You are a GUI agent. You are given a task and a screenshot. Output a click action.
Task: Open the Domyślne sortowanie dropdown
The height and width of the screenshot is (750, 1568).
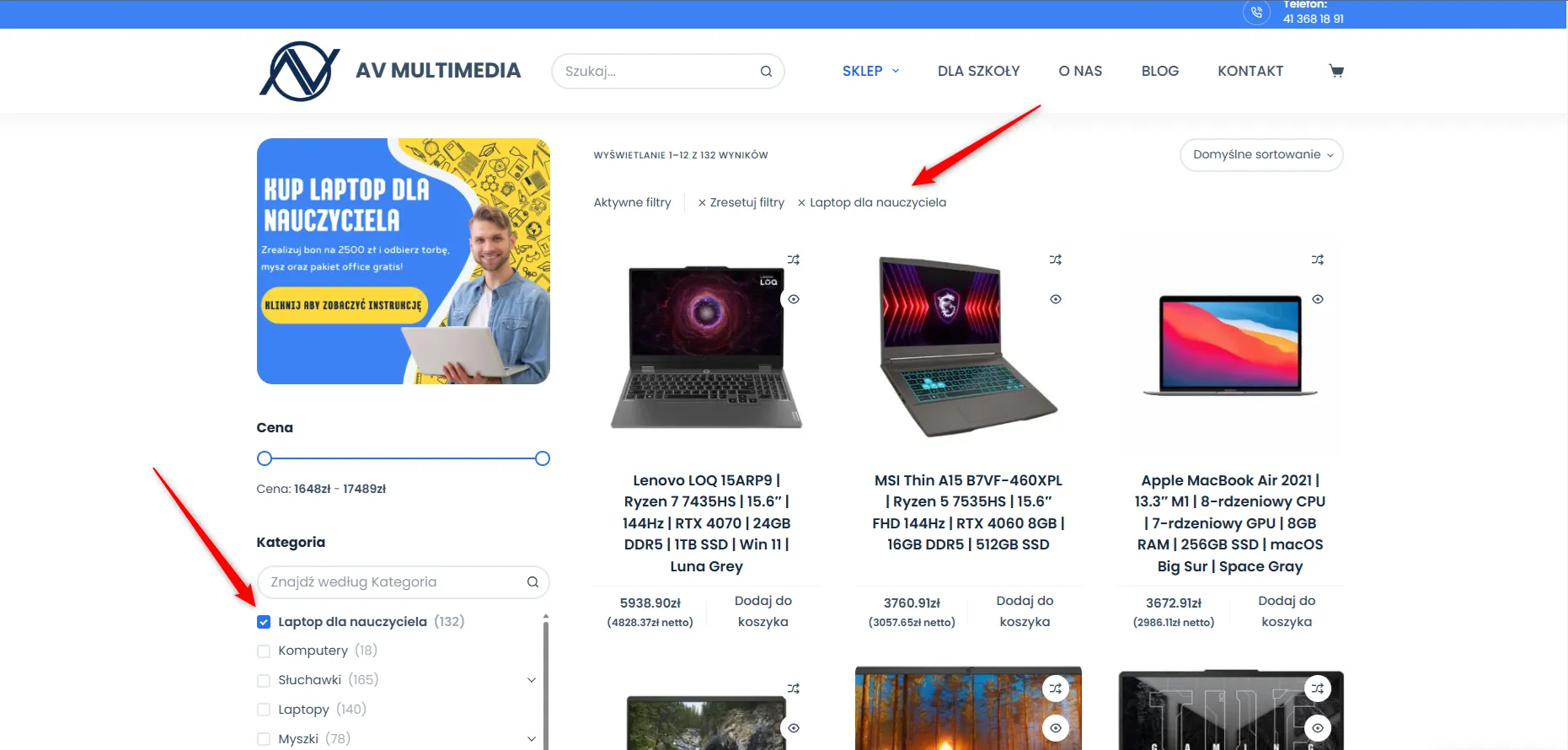(1261, 155)
